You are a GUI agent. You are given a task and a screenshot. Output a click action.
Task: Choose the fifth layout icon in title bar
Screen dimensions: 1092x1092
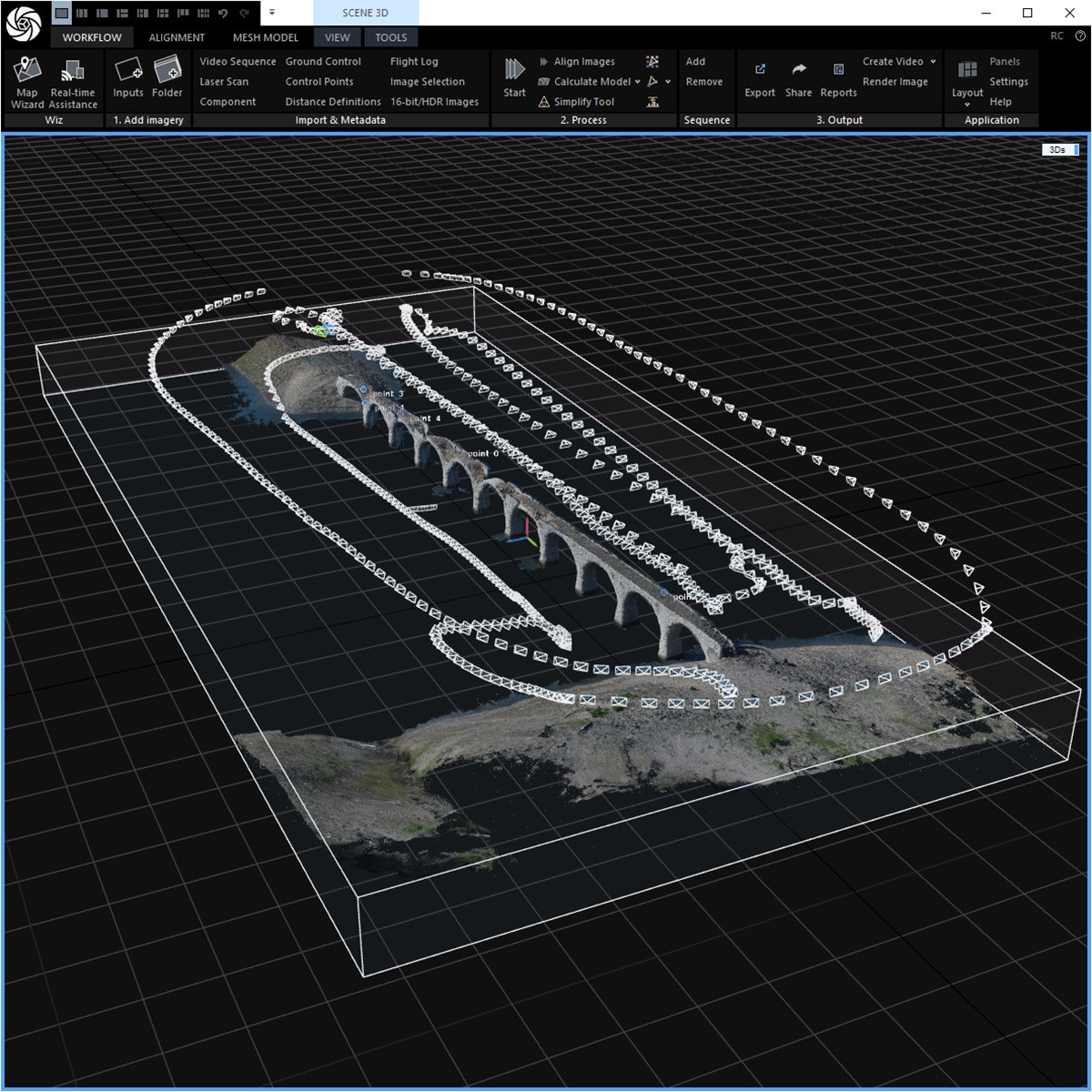142,13
